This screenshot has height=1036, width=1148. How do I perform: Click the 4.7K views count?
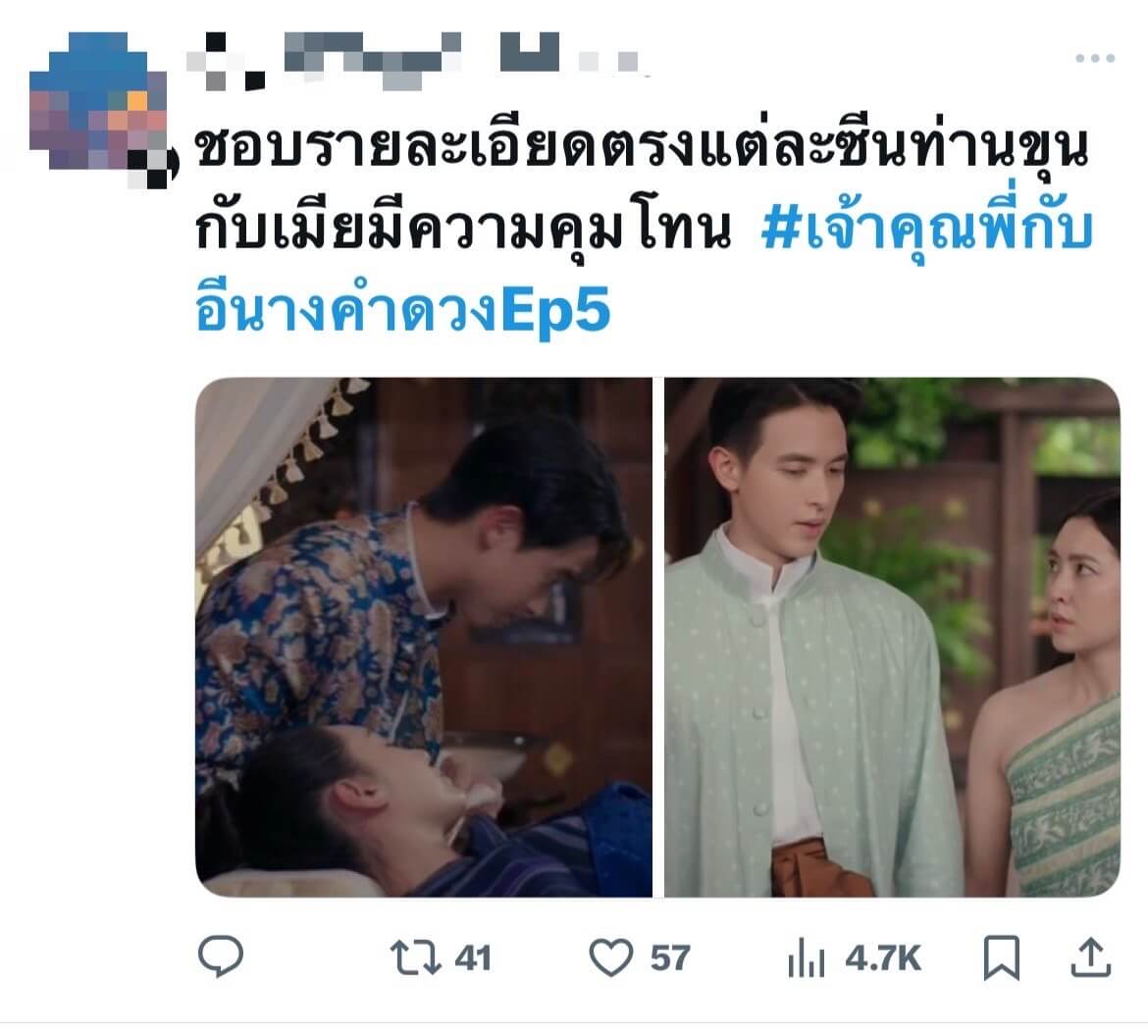(883, 958)
